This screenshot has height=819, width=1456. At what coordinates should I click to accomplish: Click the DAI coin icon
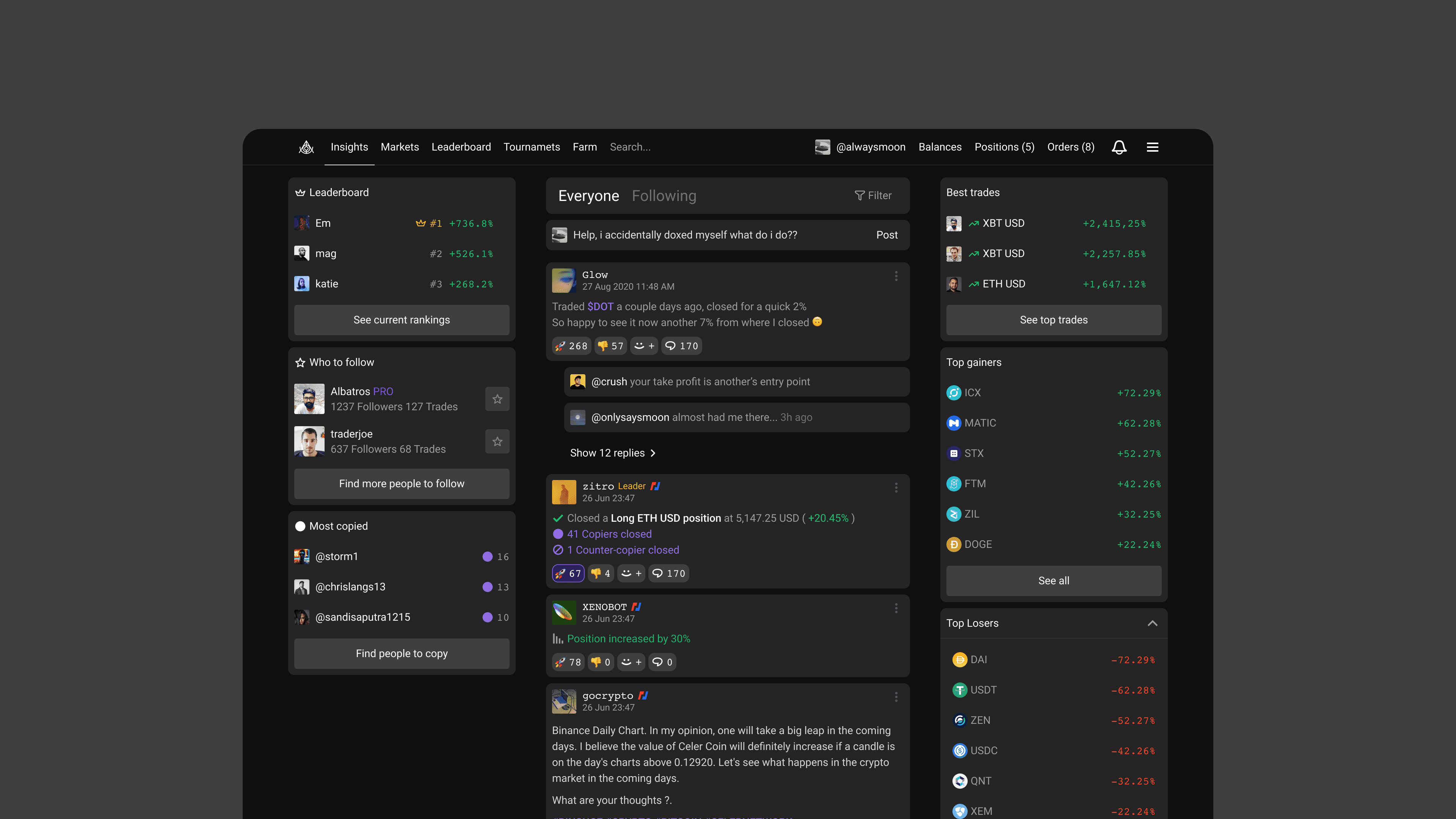(960, 660)
